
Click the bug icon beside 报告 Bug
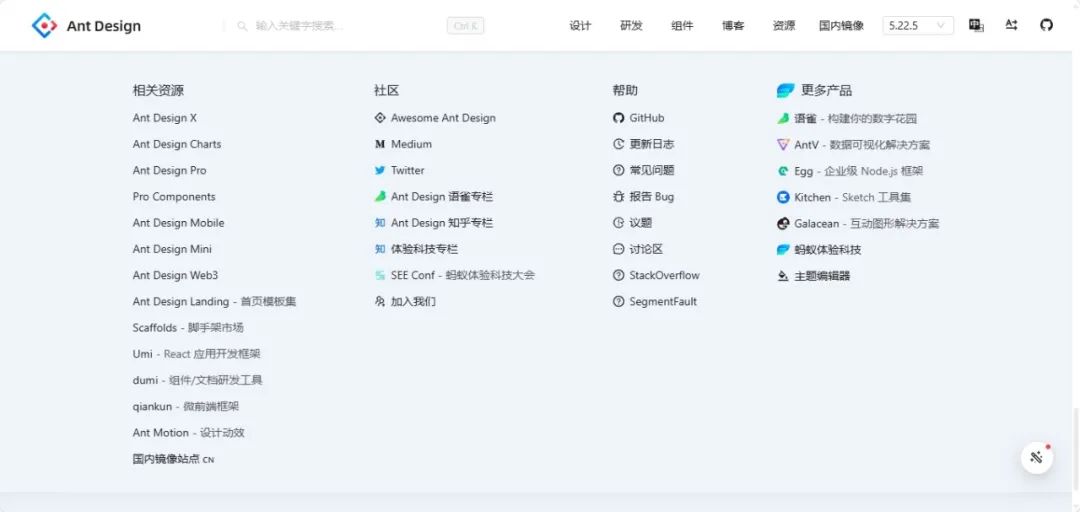pyautogui.click(x=618, y=196)
